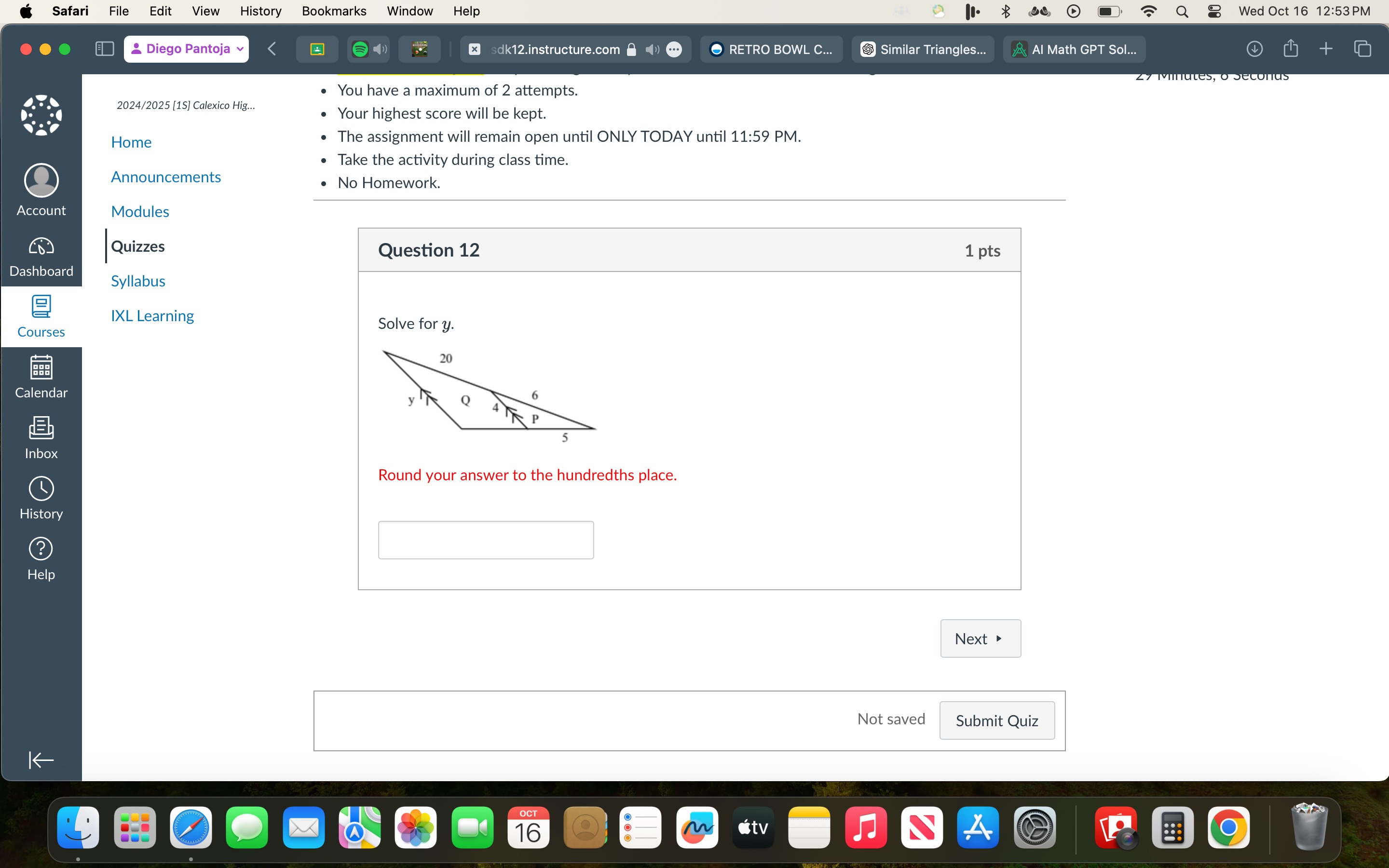1389x868 pixels.
Task: Click the add new tab icon in Safari
Action: 1326,48
